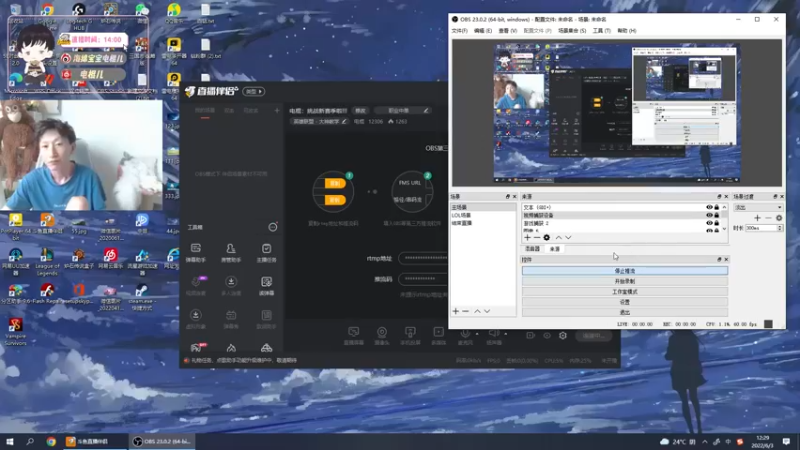Image resolution: width=800 pixels, height=450 pixels.
Task: Open OBS 设置 settings button
Action: point(624,302)
